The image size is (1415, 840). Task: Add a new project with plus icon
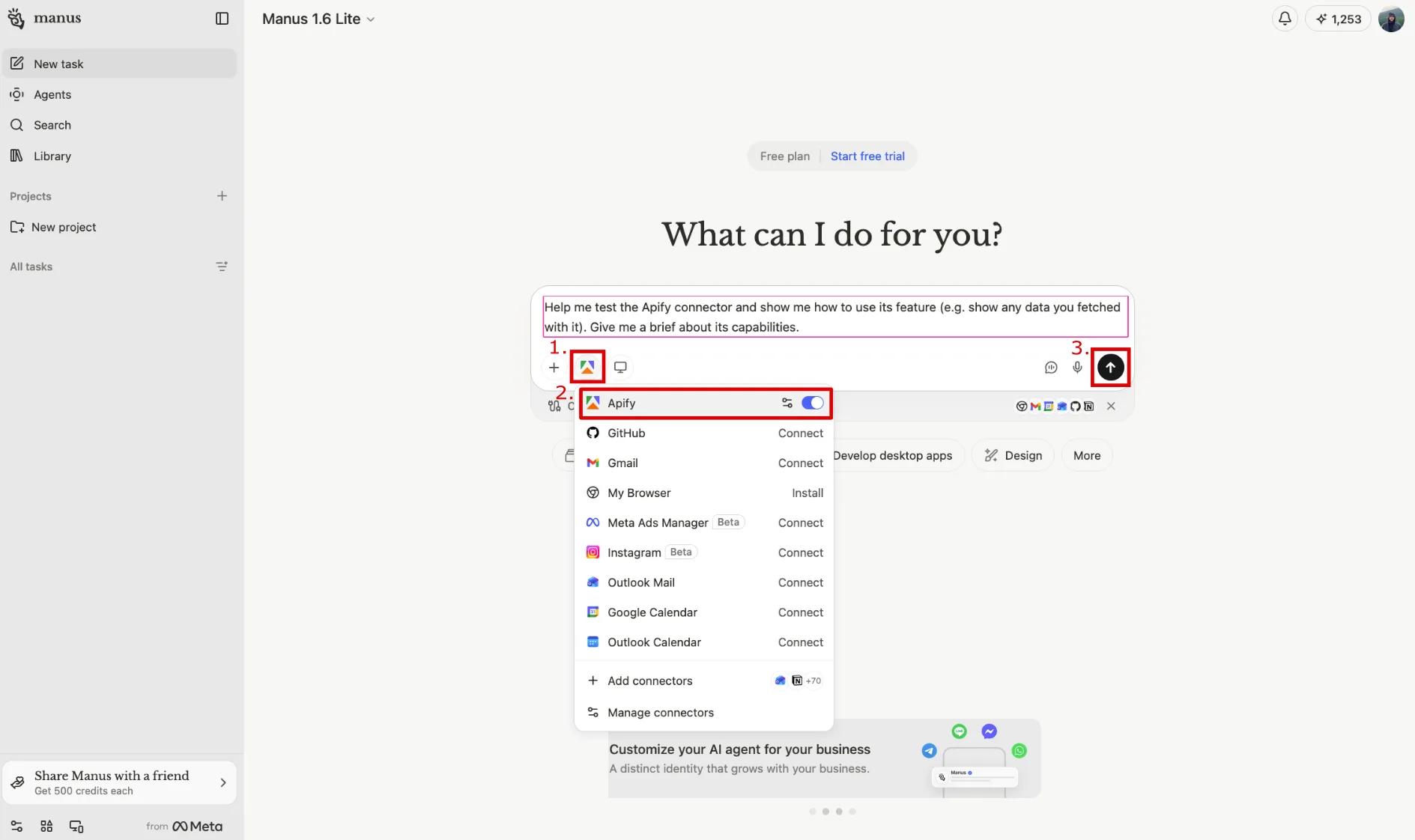(222, 196)
